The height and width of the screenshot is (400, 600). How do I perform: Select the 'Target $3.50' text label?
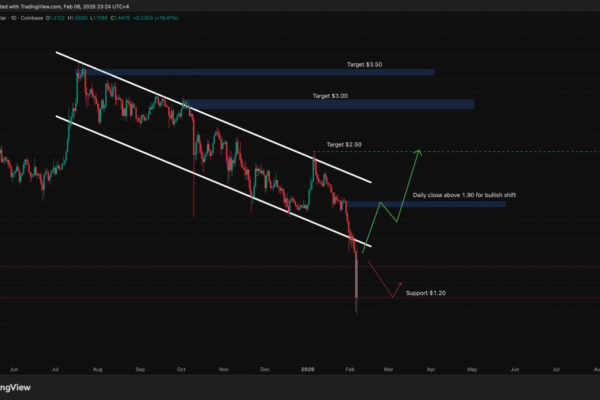coord(364,64)
